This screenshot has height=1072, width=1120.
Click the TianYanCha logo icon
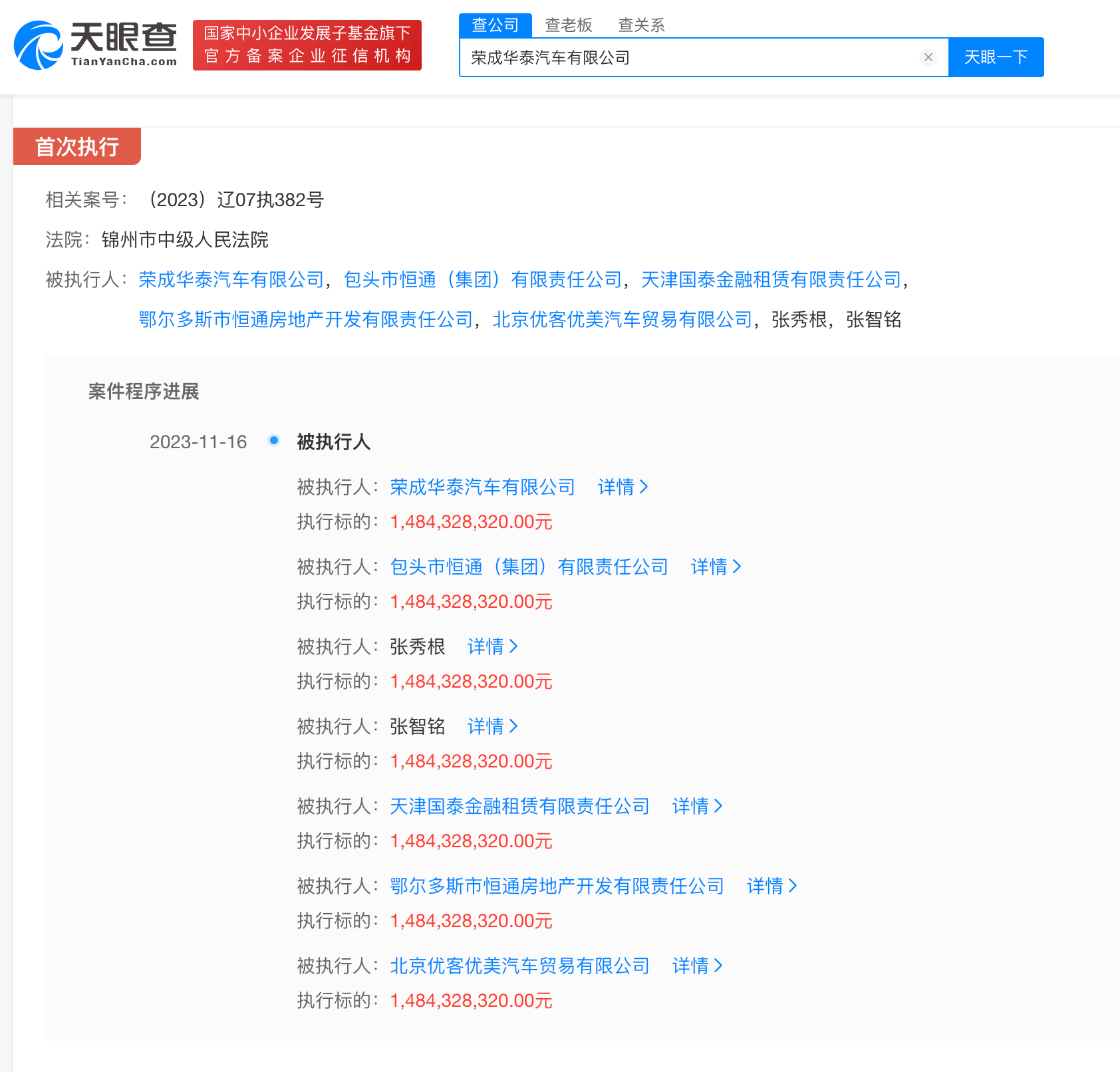(38, 45)
